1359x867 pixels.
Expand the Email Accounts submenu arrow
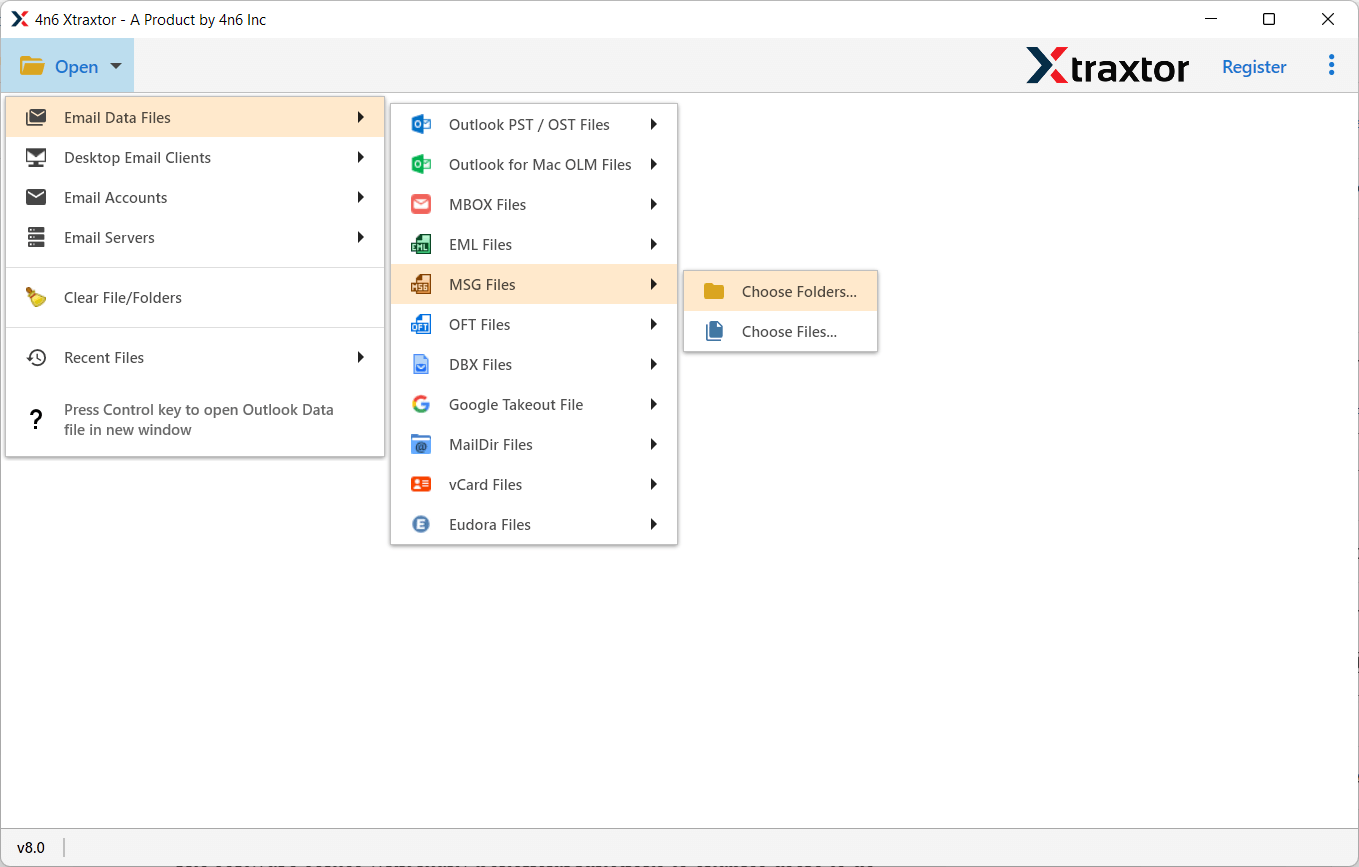click(360, 197)
